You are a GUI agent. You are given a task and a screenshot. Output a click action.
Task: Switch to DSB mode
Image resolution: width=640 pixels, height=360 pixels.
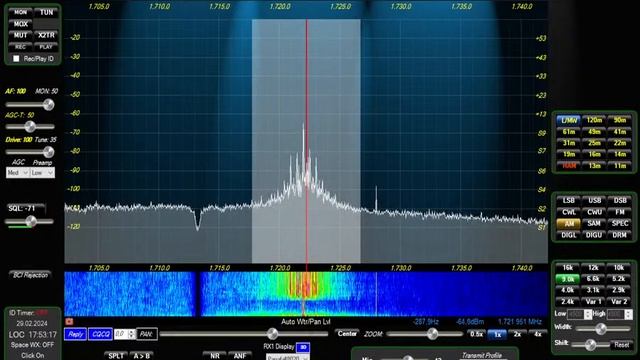click(620, 200)
